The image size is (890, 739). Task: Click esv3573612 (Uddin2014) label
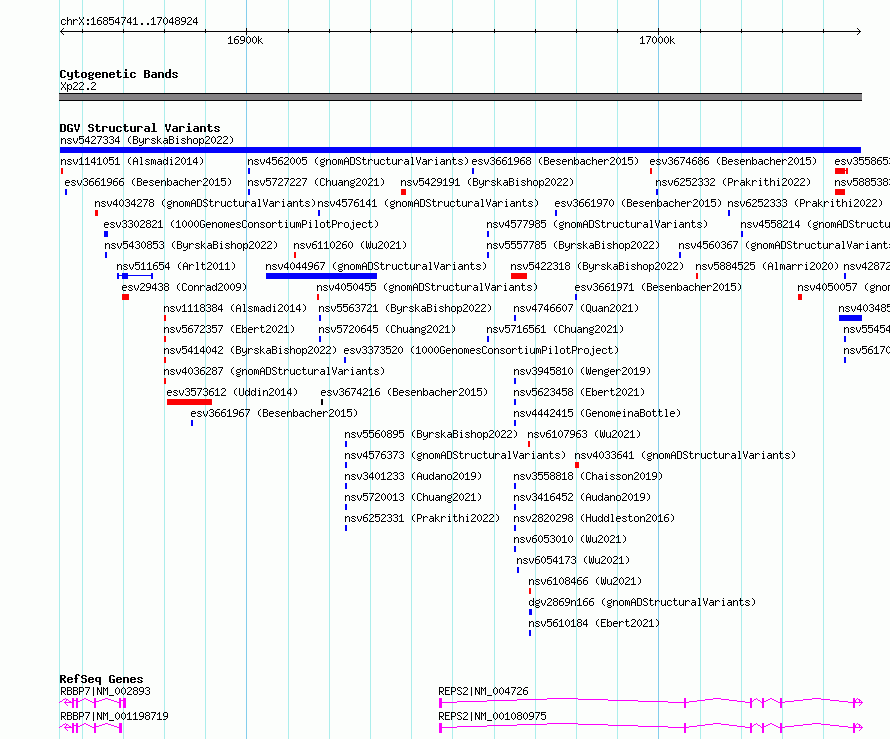pos(232,392)
